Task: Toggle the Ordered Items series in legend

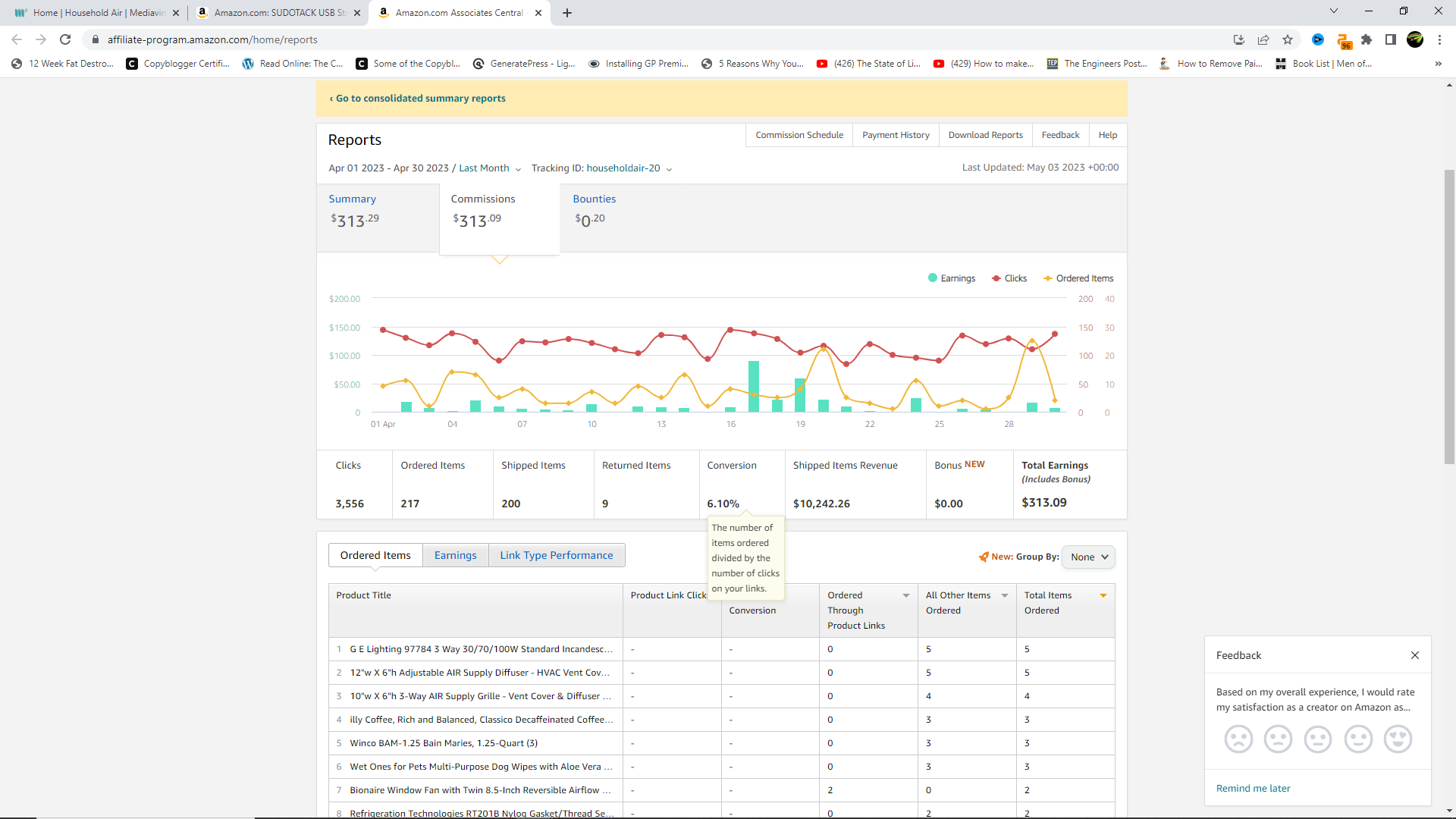Action: tap(1078, 278)
